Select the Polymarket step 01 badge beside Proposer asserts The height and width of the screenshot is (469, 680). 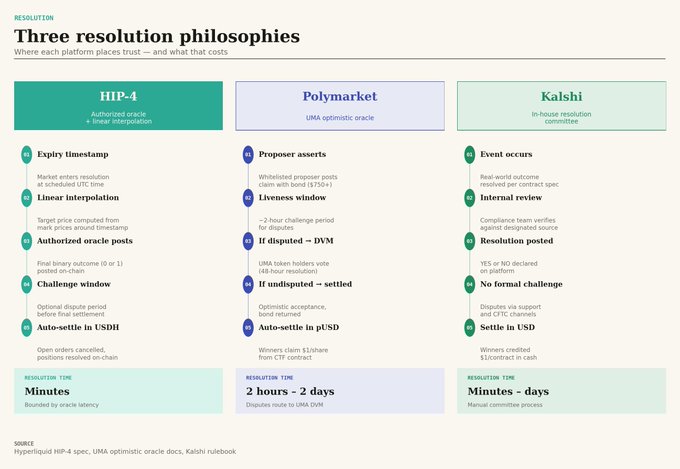click(x=248, y=154)
